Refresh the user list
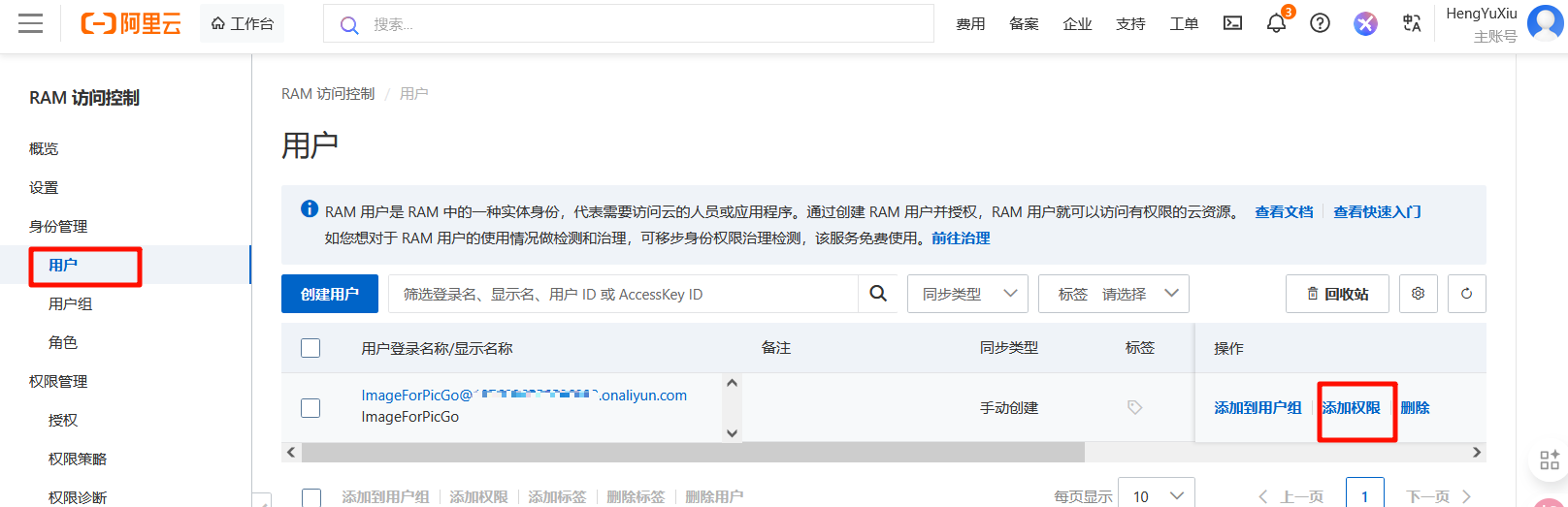 tap(1466, 294)
